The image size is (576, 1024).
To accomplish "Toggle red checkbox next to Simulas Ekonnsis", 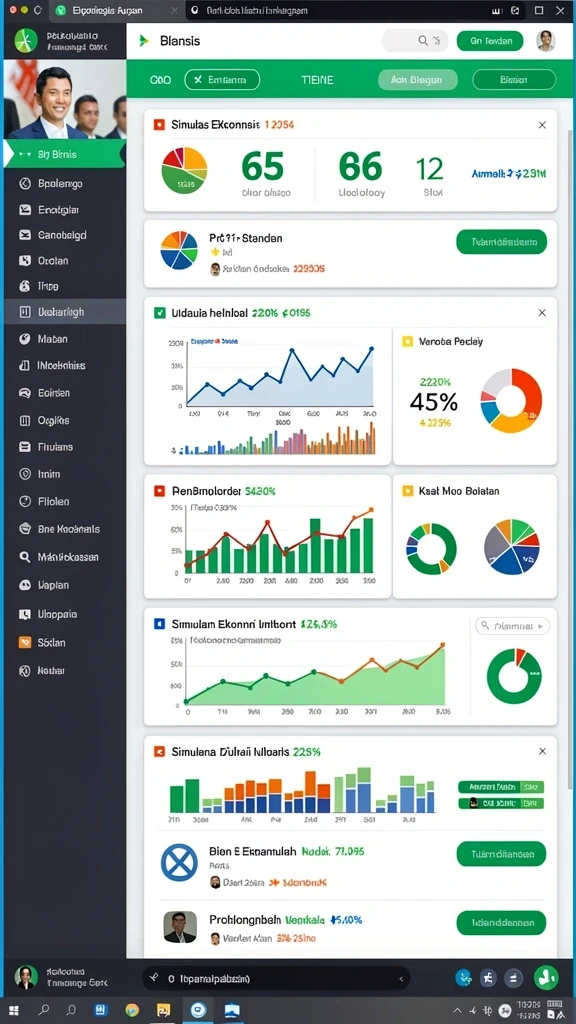I will [x=159, y=124].
